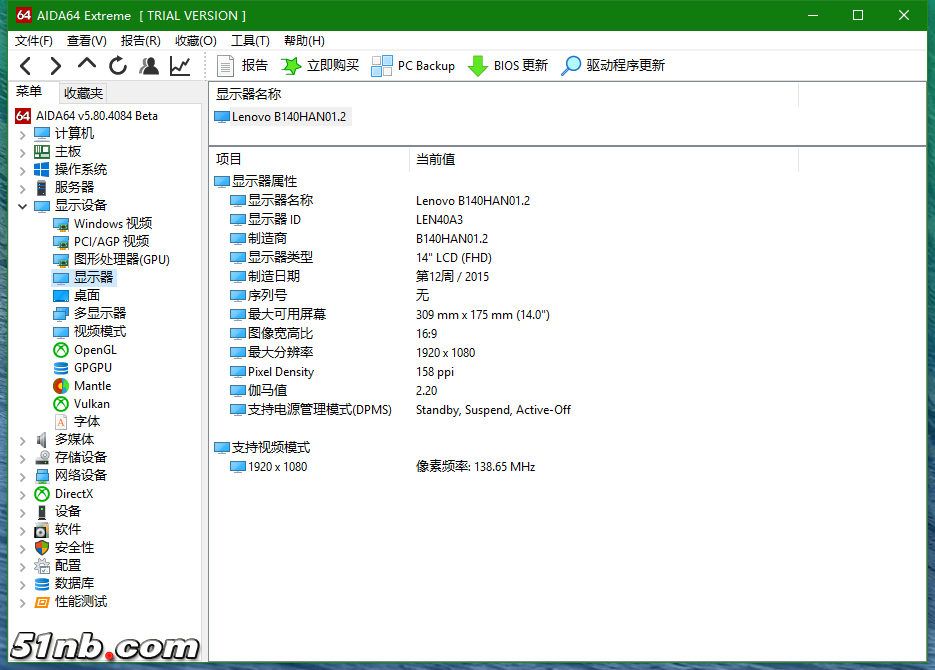Viewport: 935px width, 670px height.
Task: Click the back navigation arrow
Action: pos(26,66)
